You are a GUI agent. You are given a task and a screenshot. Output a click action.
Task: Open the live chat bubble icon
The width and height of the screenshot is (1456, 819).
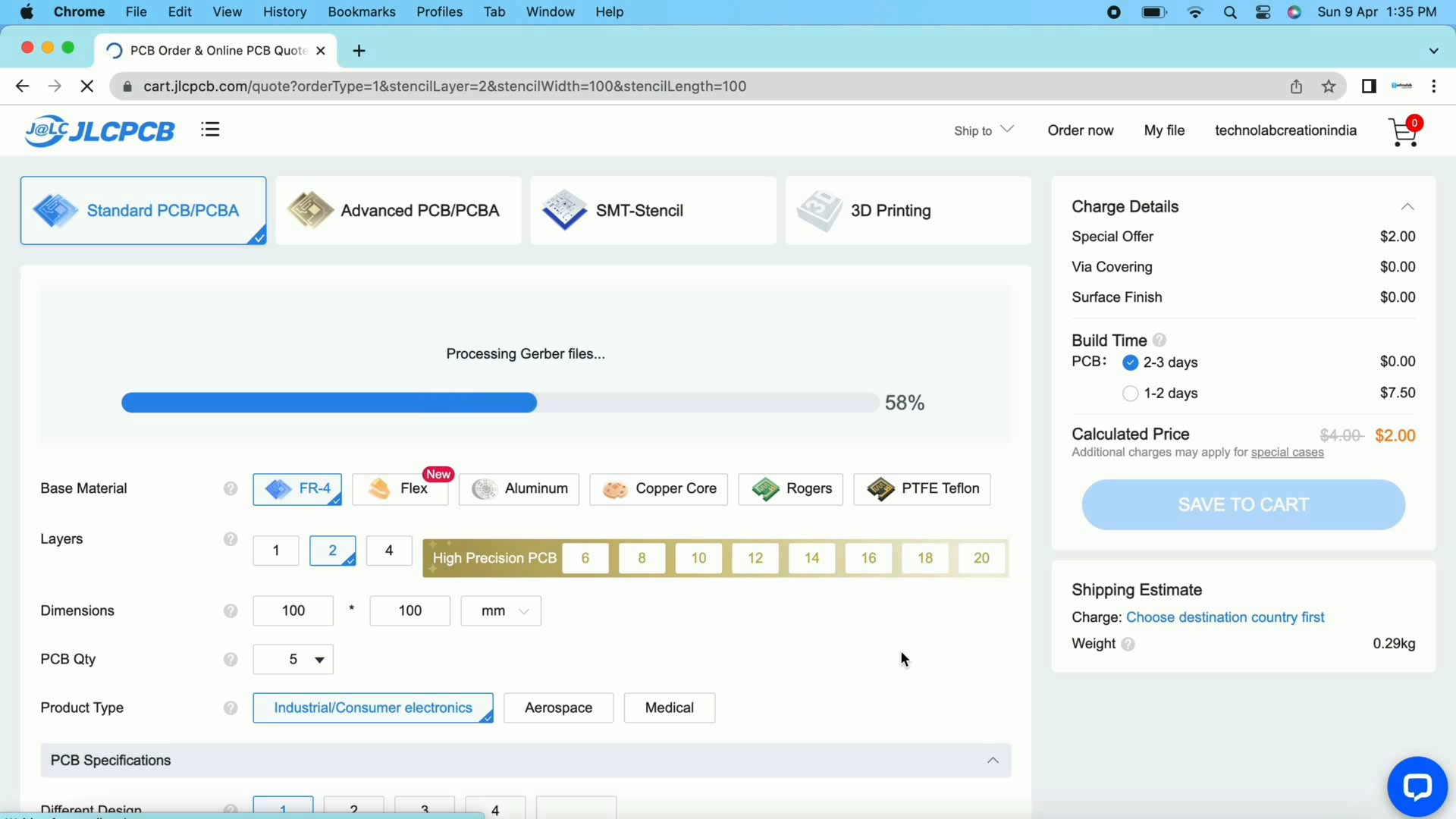click(1417, 786)
